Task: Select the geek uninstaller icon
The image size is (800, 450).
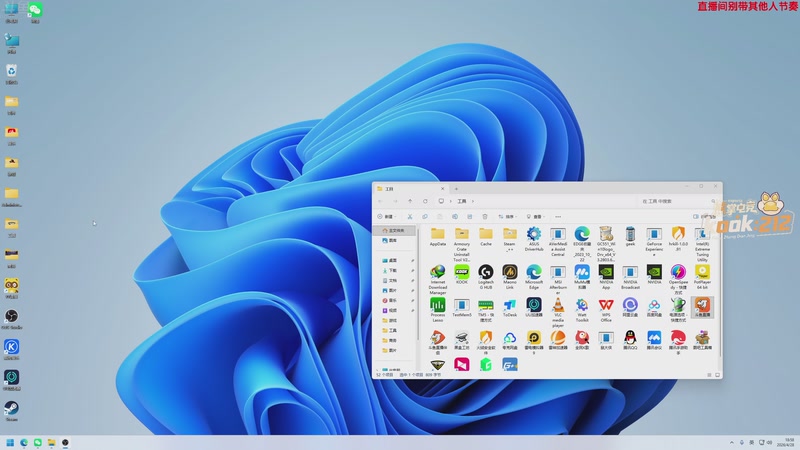Action: pyautogui.click(x=630, y=237)
